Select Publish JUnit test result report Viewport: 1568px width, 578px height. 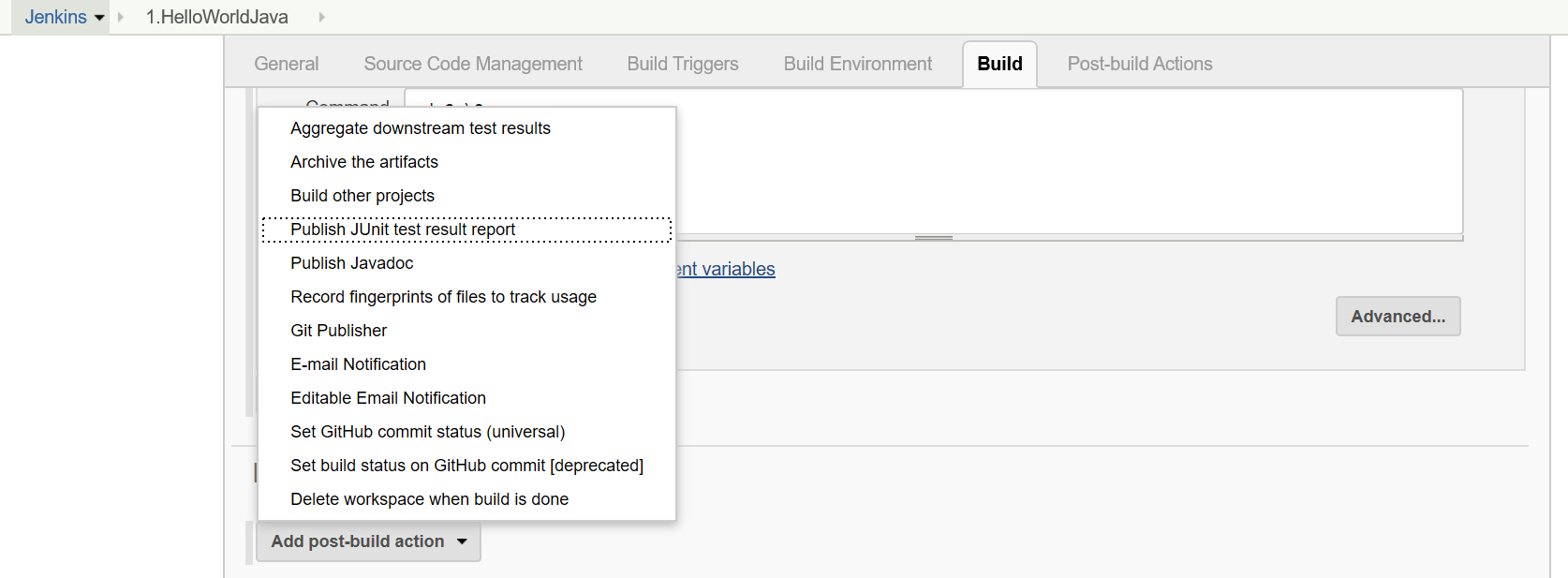click(x=403, y=230)
